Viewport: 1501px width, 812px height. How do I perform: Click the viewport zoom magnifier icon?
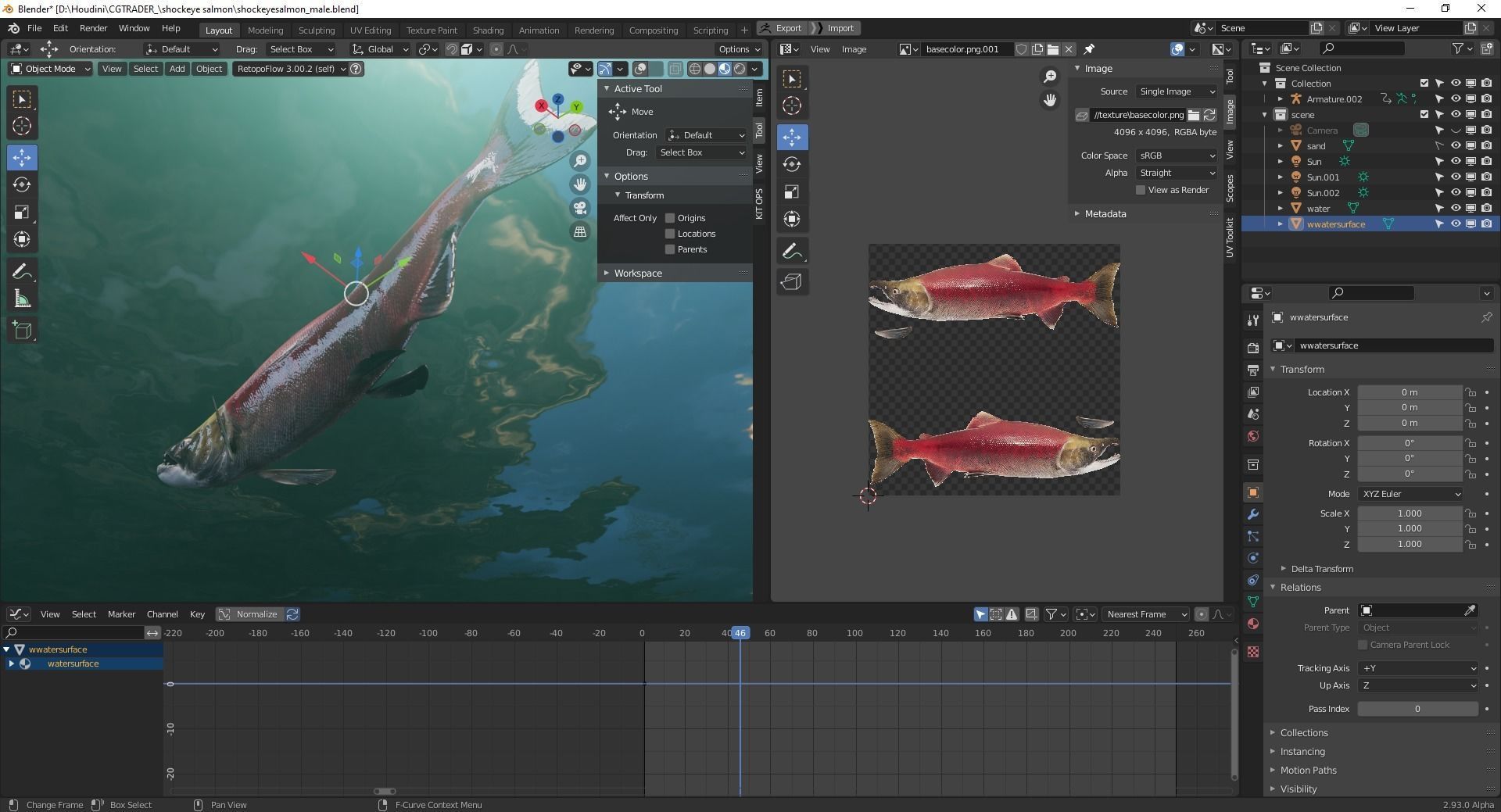(x=580, y=161)
